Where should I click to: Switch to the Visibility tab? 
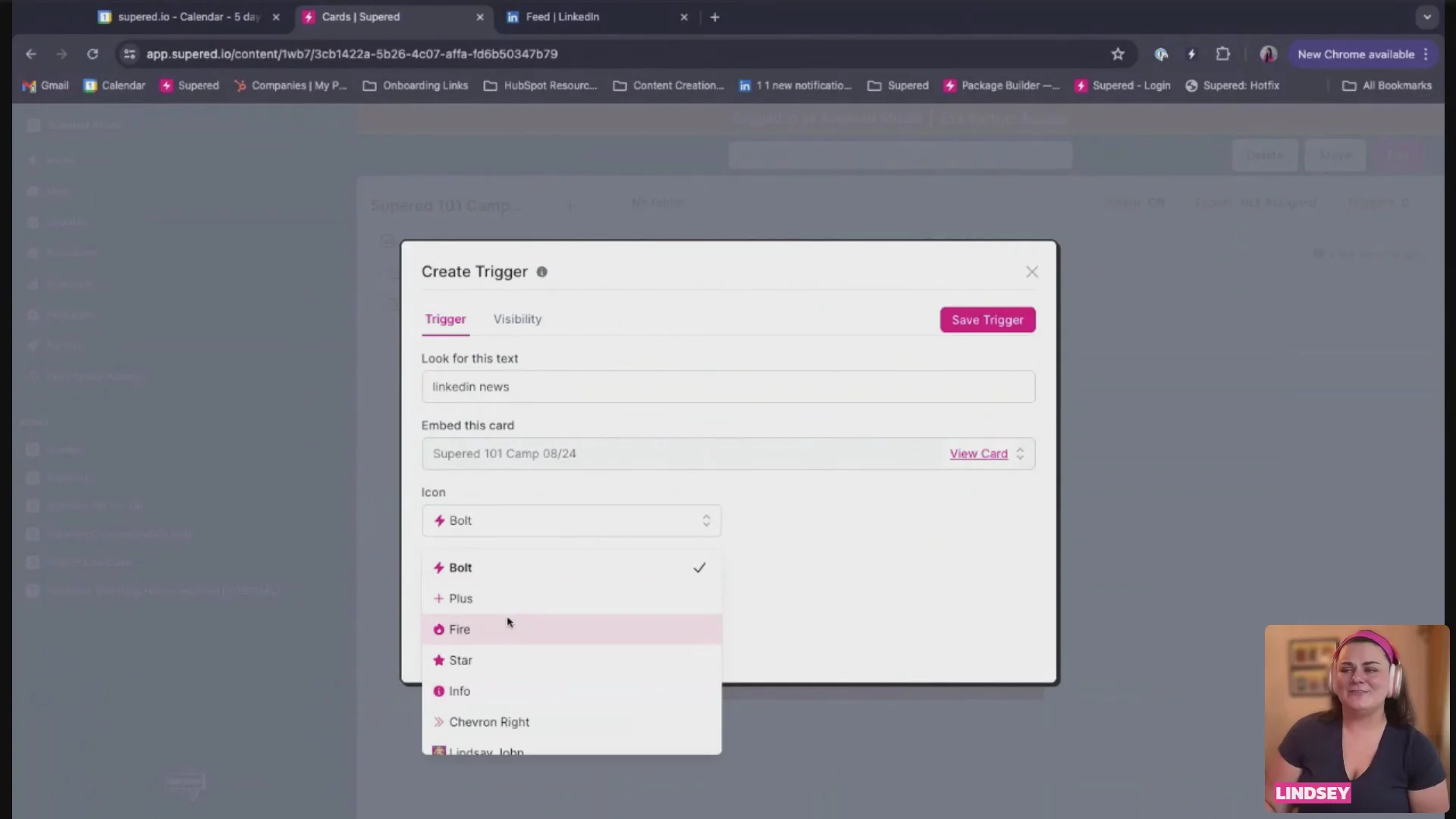pyautogui.click(x=517, y=319)
